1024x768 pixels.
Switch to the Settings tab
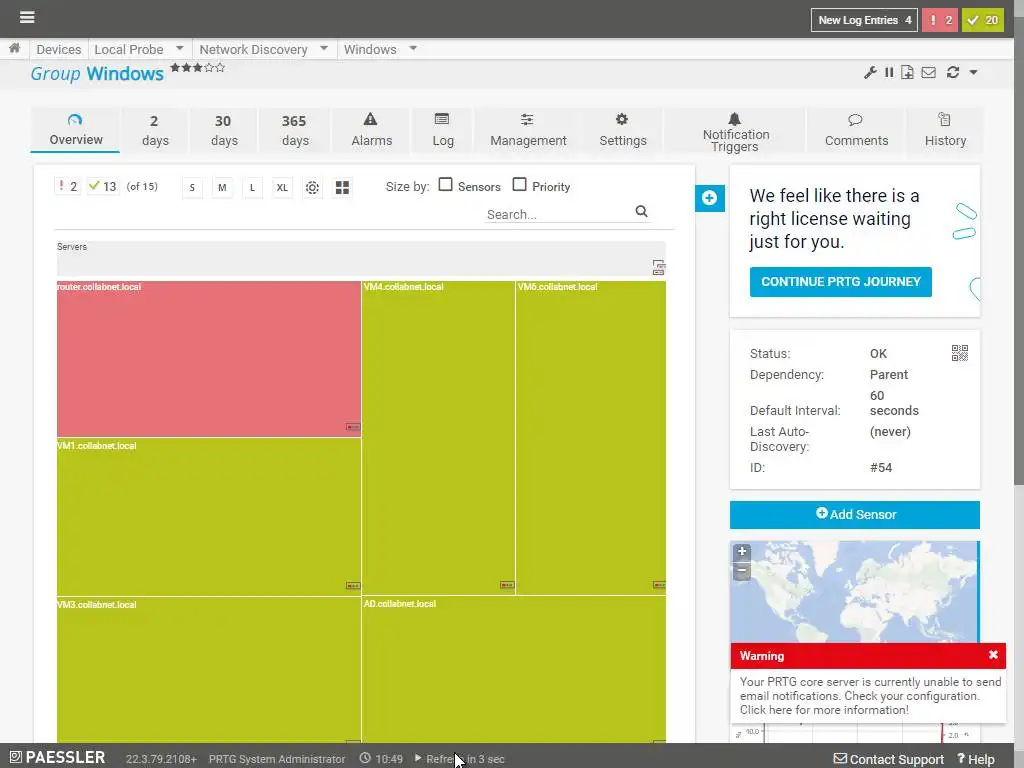pos(622,131)
